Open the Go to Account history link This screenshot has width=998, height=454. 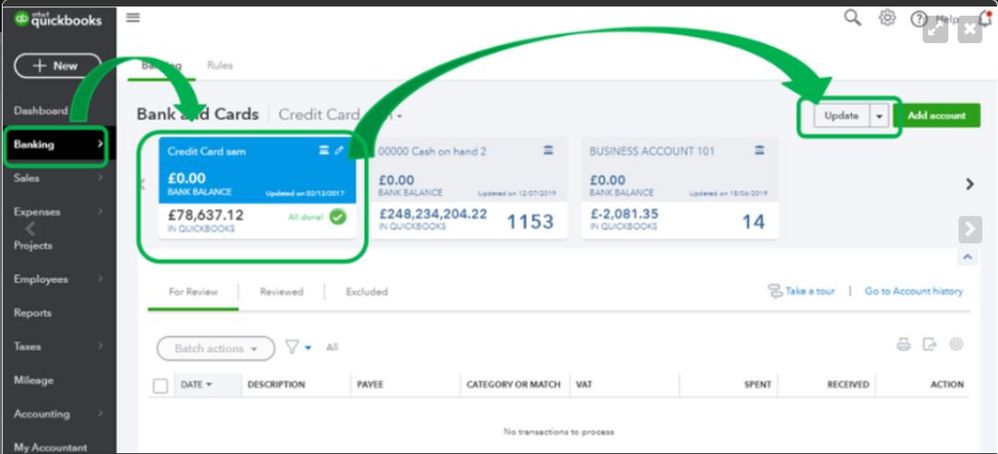913,291
